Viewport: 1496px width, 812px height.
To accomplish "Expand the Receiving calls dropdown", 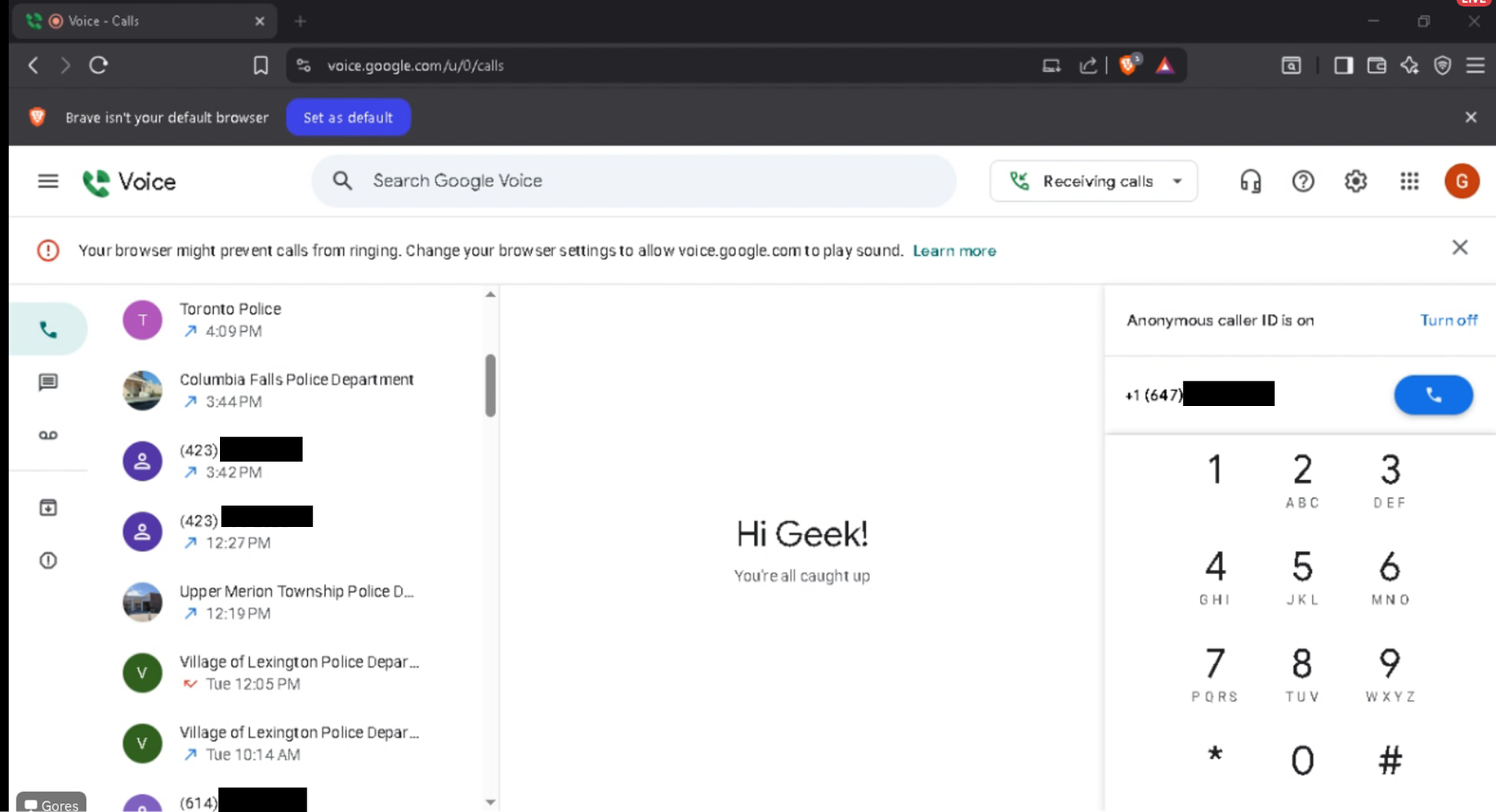I will click(1094, 181).
